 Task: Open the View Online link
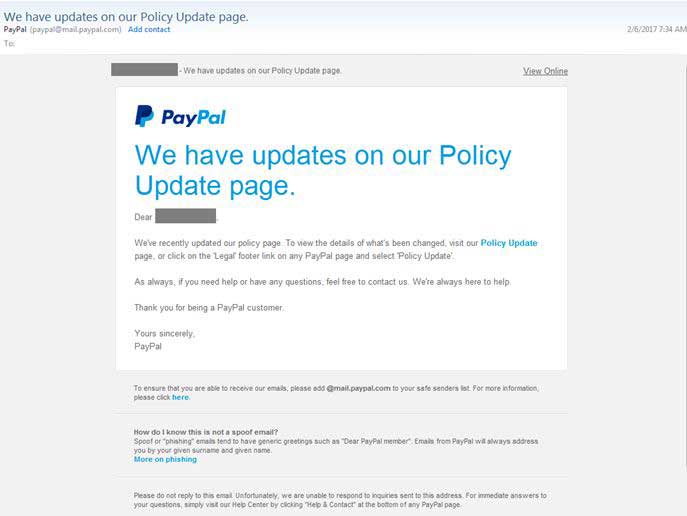(545, 71)
